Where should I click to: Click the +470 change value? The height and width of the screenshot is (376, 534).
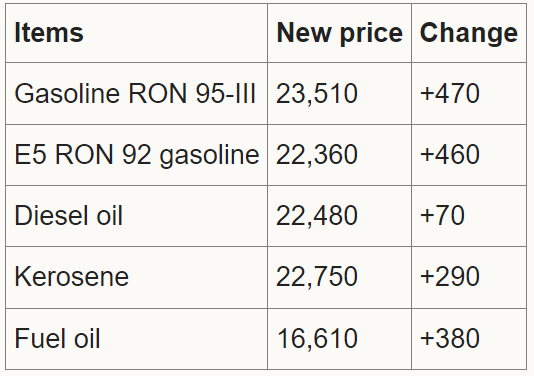(450, 93)
